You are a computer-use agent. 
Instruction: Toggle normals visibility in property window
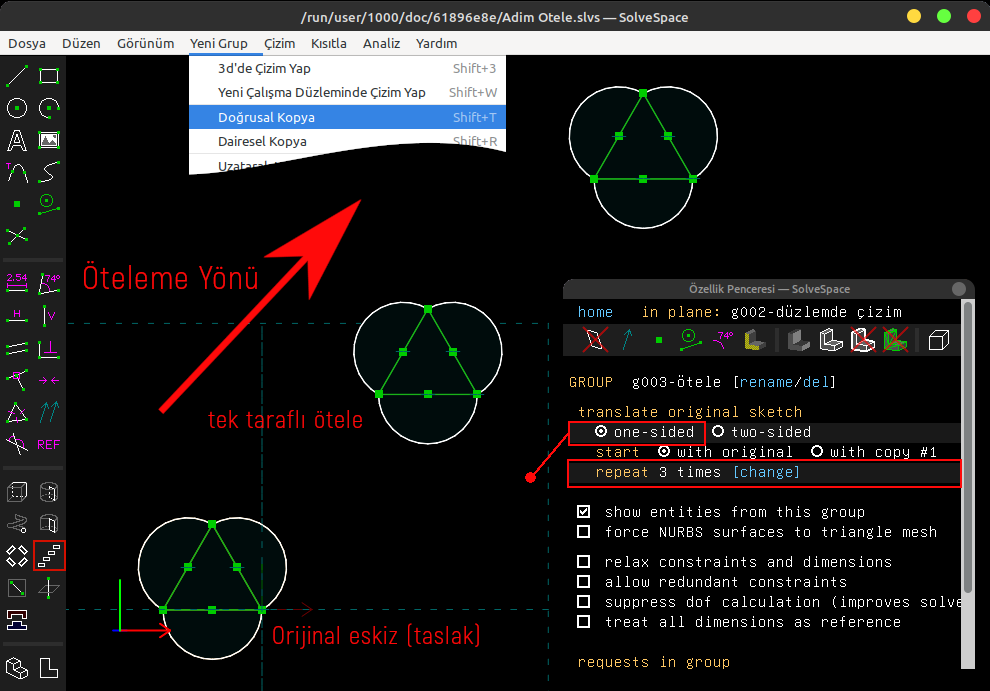[627, 340]
